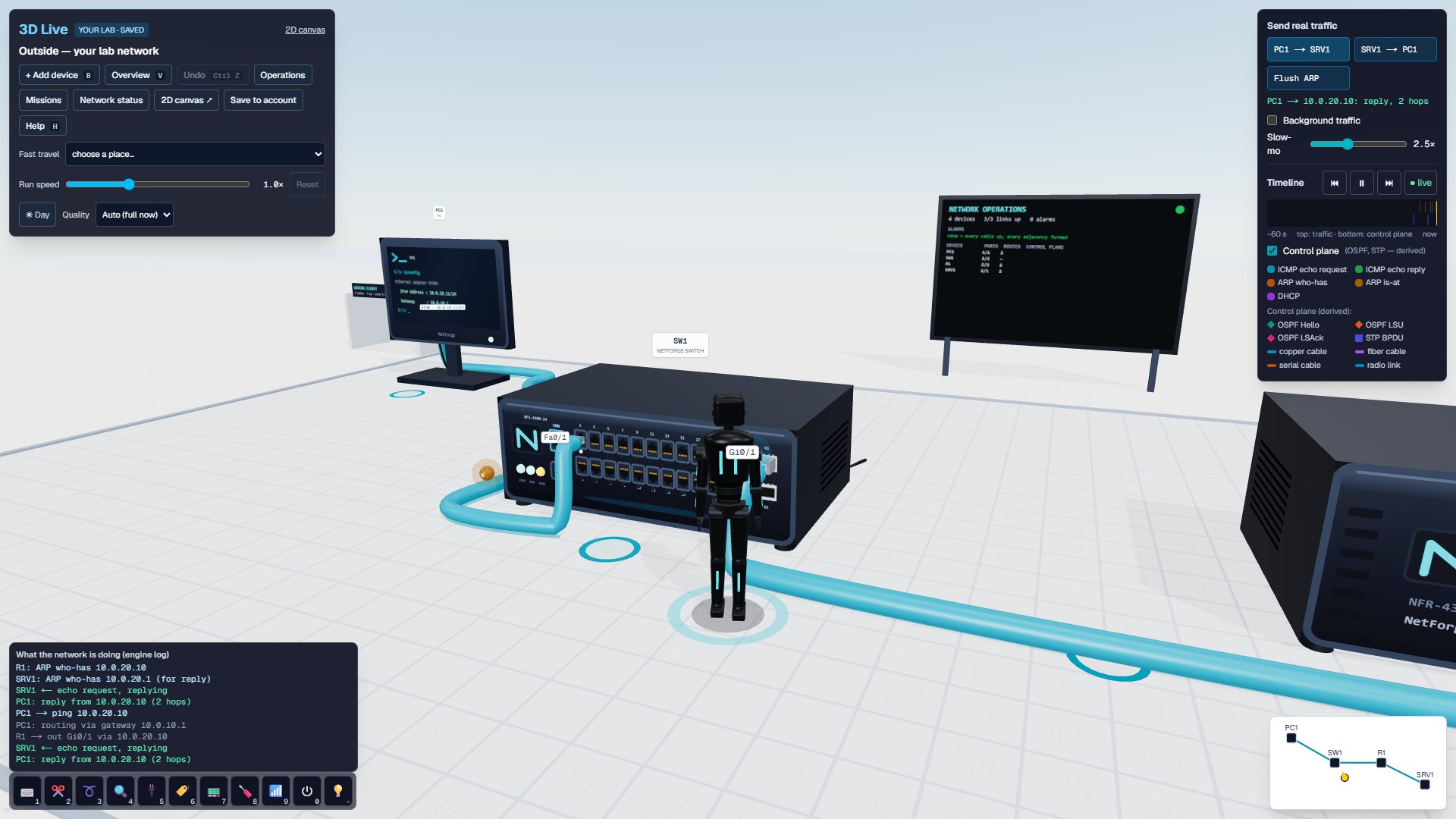Rewind timeline to the start
The width and height of the screenshot is (1456, 819).
click(x=1335, y=183)
